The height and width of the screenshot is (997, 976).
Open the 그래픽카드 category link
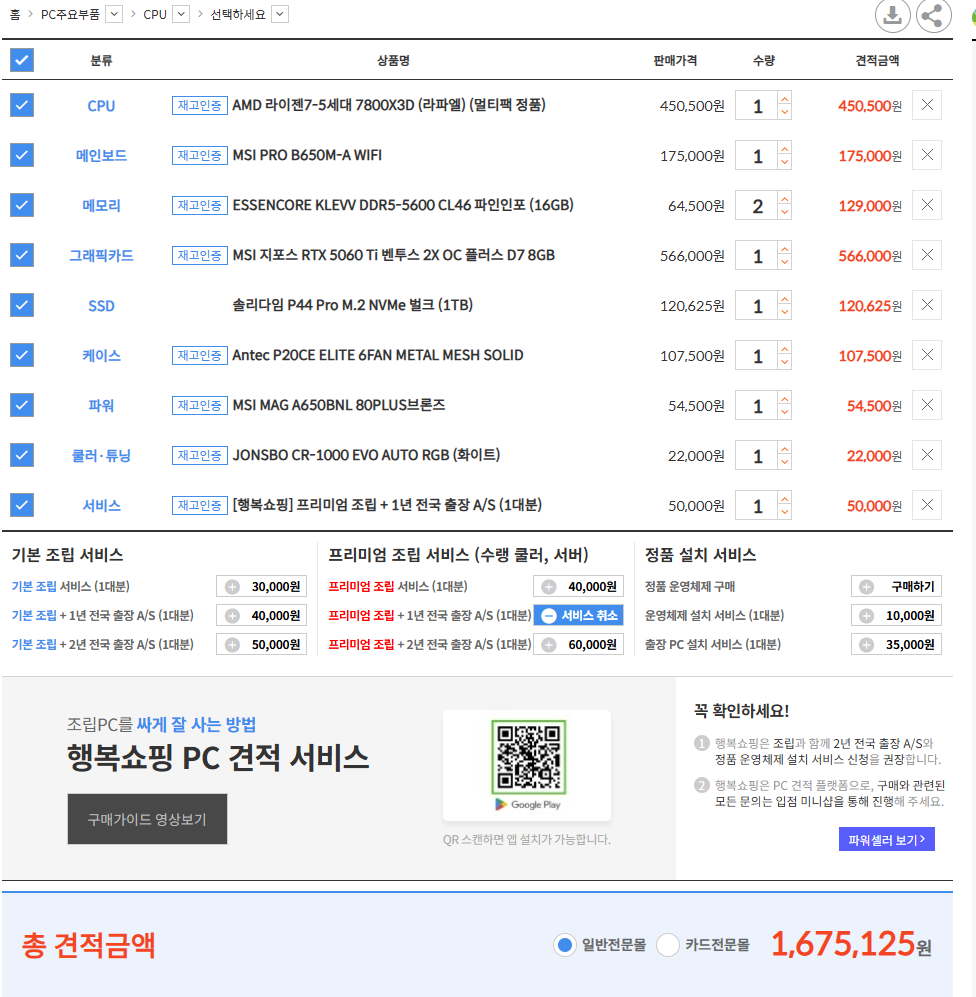pos(101,256)
